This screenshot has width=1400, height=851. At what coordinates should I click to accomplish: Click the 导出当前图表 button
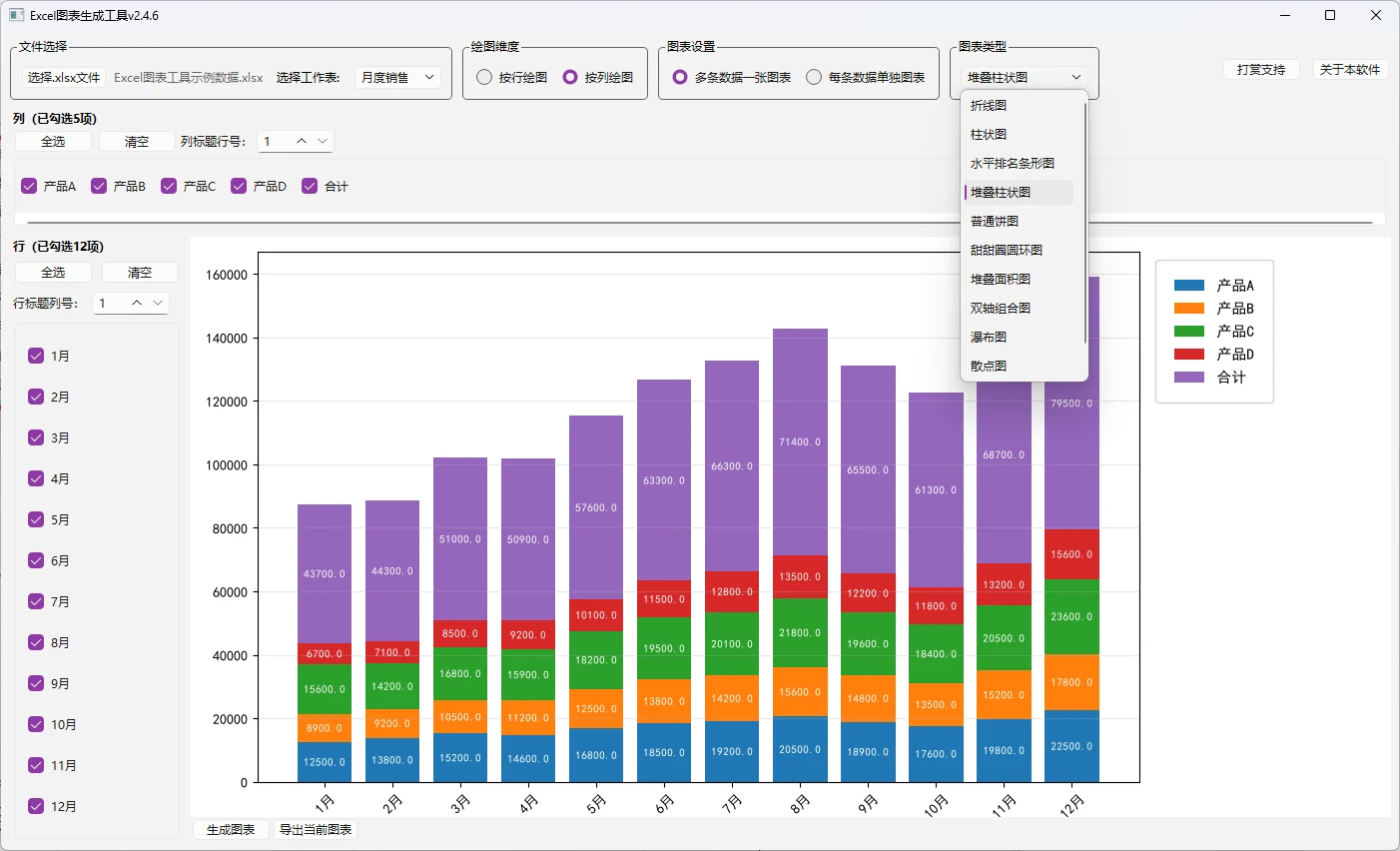(x=316, y=830)
